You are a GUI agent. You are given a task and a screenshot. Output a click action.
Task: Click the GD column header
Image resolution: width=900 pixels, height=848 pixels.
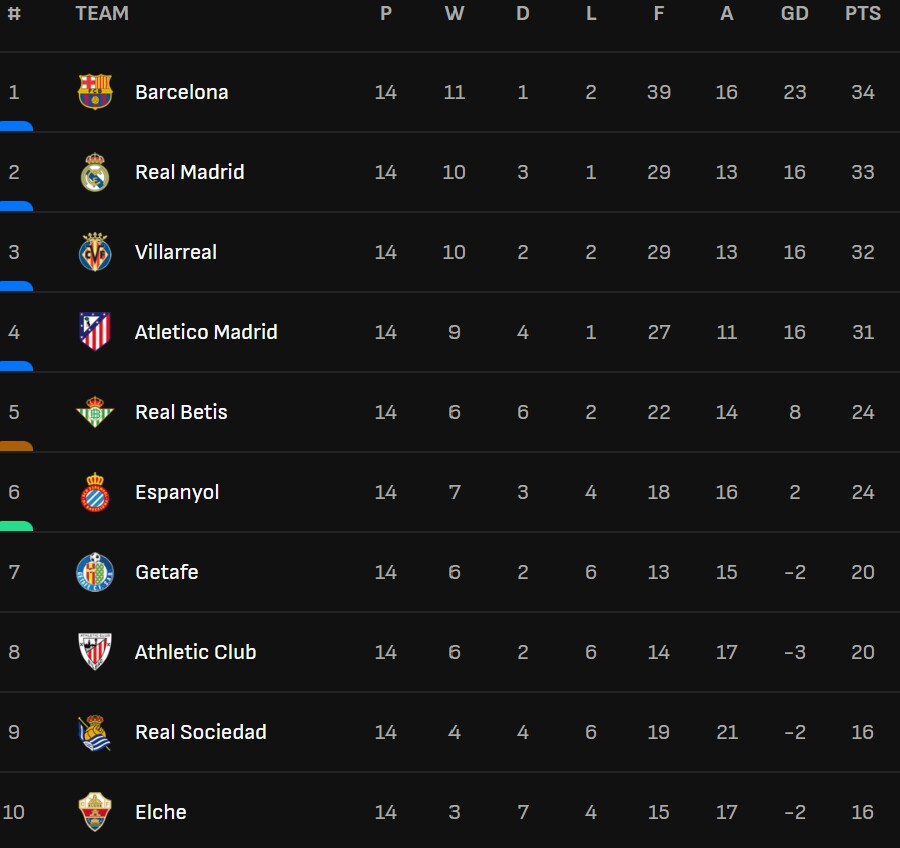pos(794,14)
